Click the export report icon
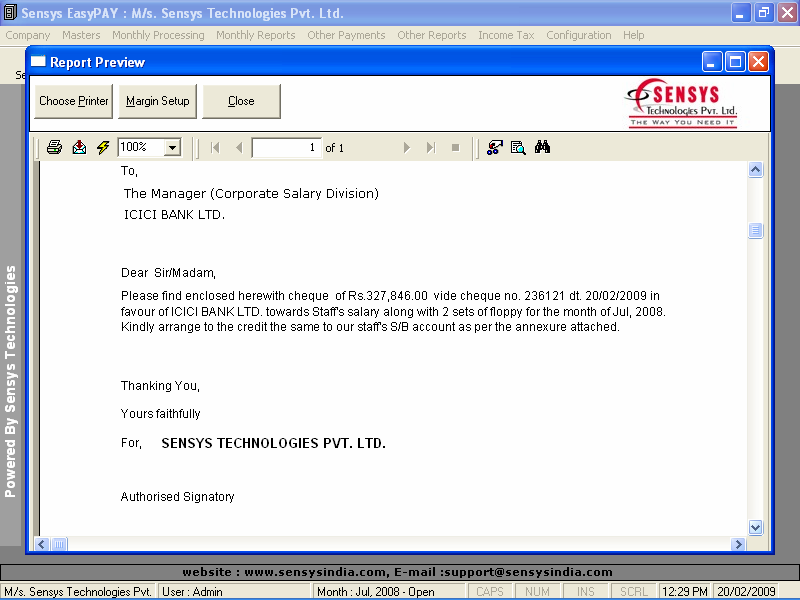The image size is (800, 600). [x=79, y=147]
